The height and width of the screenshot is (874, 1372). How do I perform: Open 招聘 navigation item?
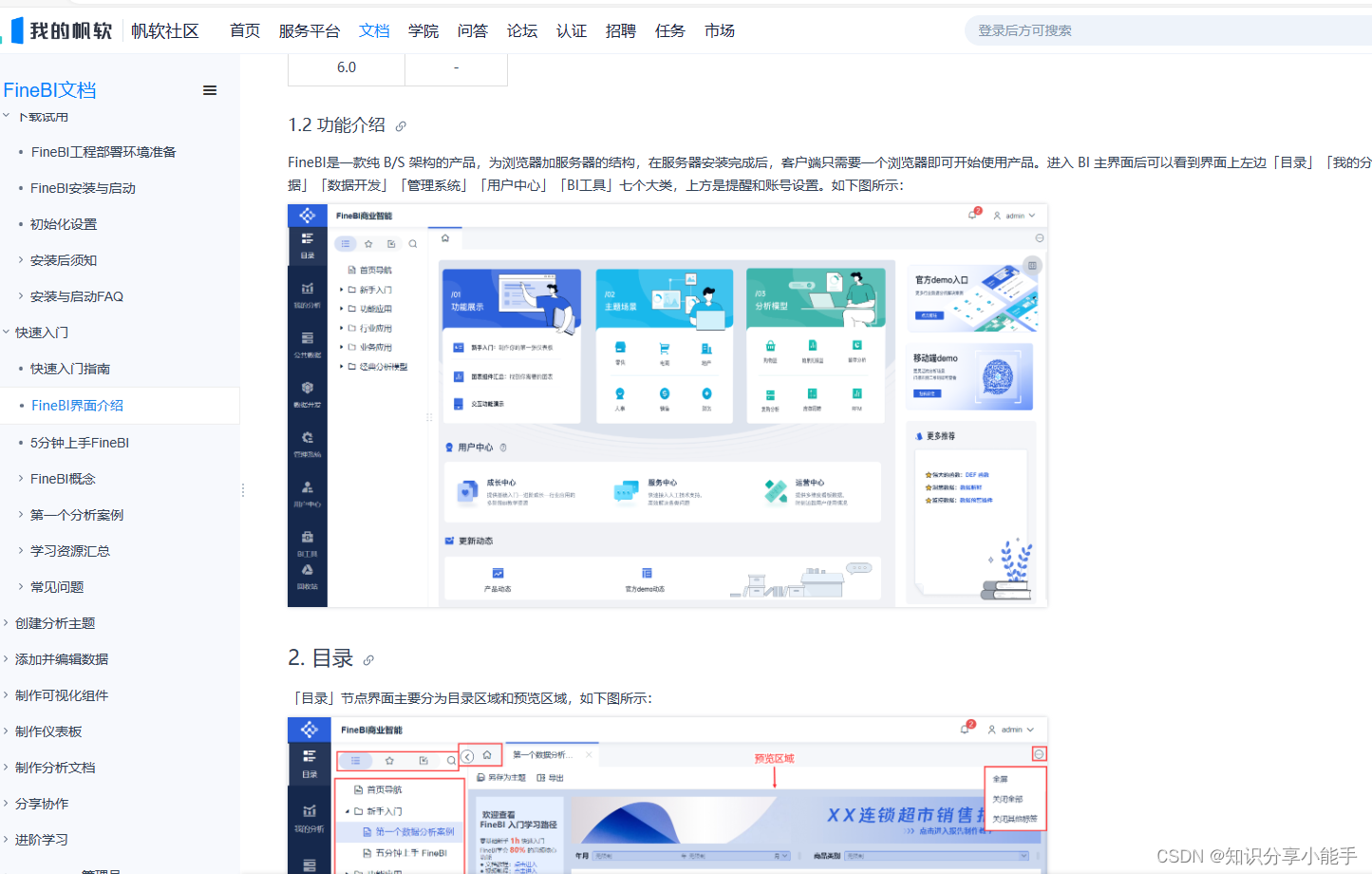click(621, 30)
